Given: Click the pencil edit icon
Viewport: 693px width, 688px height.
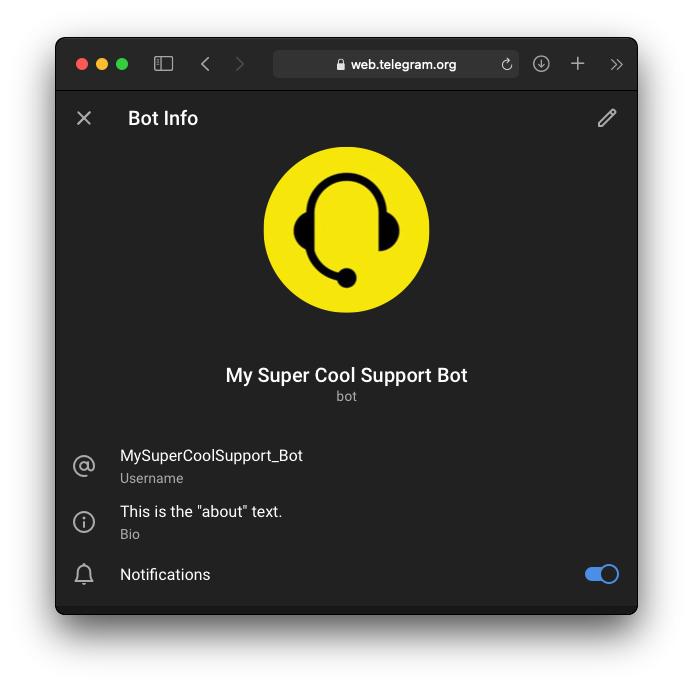Looking at the screenshot, I should pyautogui.click(x=607, y=118).
